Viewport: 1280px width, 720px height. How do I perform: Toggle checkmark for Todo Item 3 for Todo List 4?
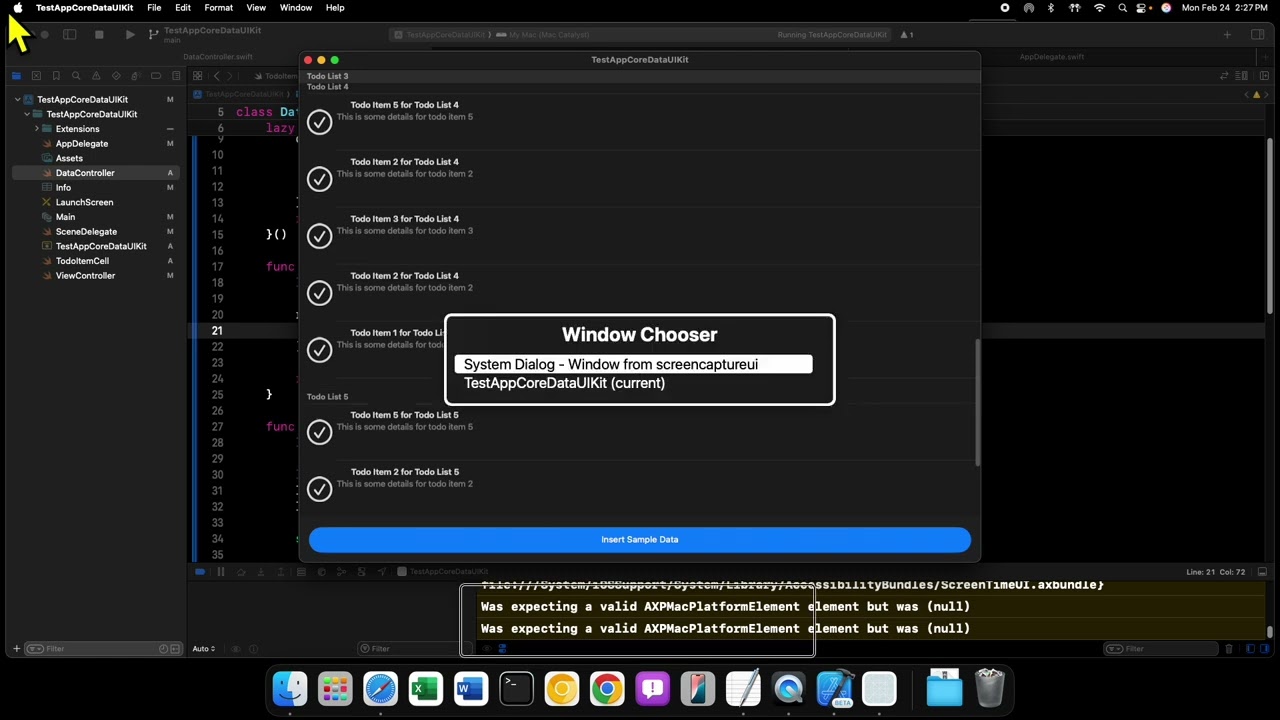coord(319,236)
